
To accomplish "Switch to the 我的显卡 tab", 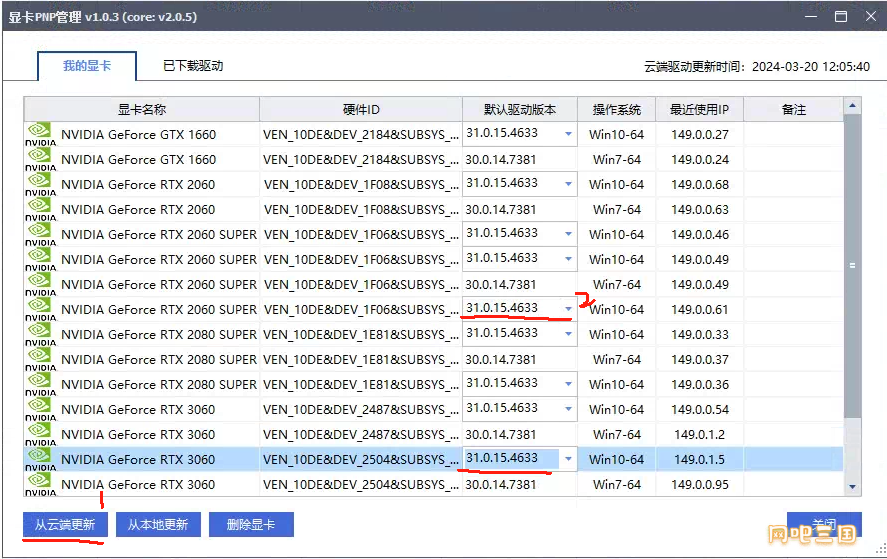I will pyautogui.click(x=87, y=66).
